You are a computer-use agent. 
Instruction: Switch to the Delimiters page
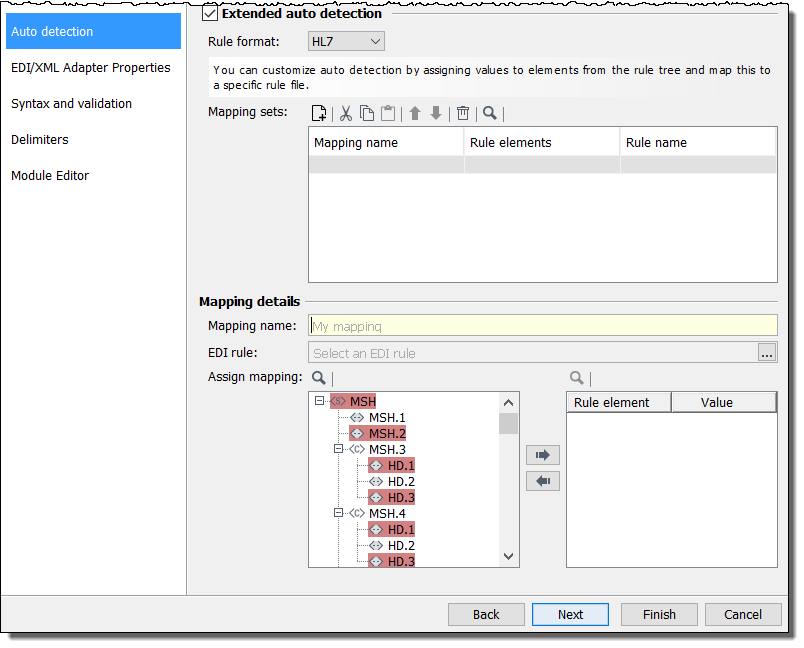40,139
